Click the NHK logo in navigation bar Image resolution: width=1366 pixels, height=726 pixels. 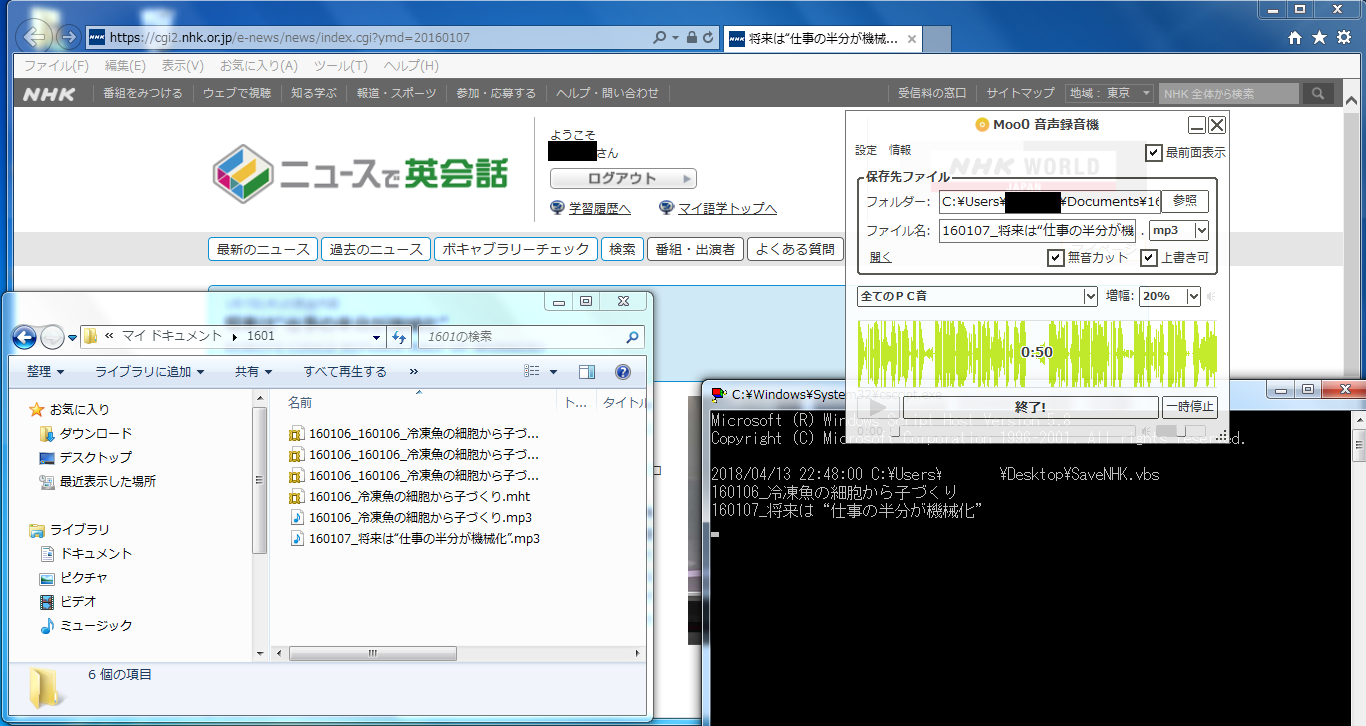(49, 93)
